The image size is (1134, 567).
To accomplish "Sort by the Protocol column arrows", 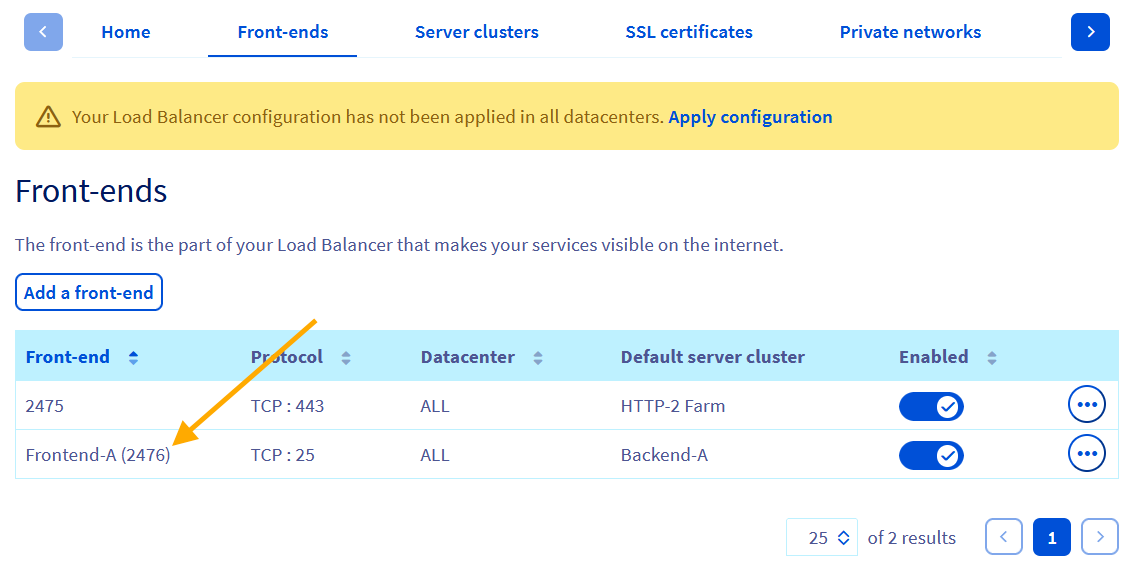I will pos(346,357).
